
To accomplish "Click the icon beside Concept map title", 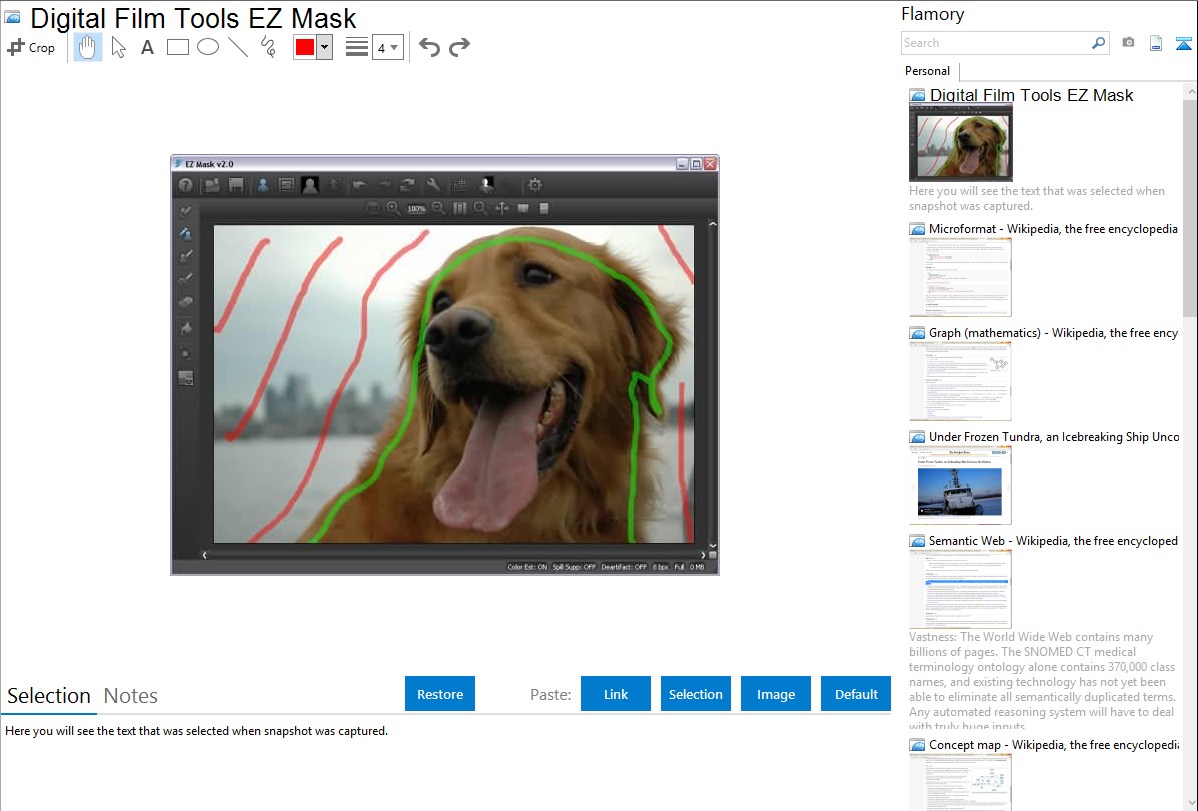I will (x=918, y=745).
